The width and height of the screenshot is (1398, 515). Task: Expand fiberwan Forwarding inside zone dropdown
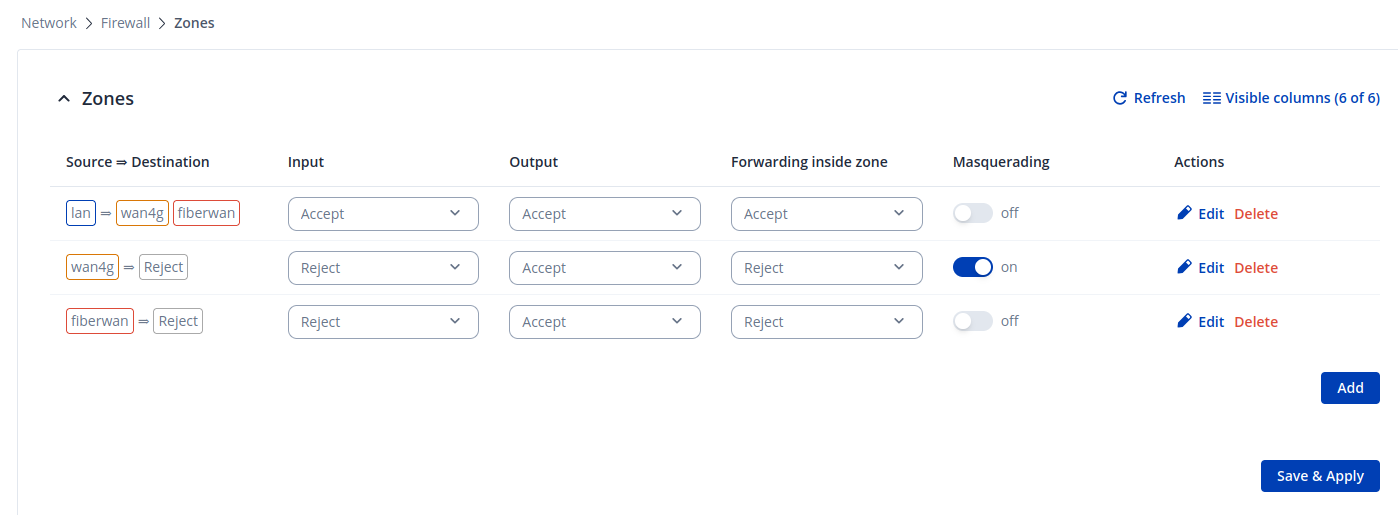826,322
